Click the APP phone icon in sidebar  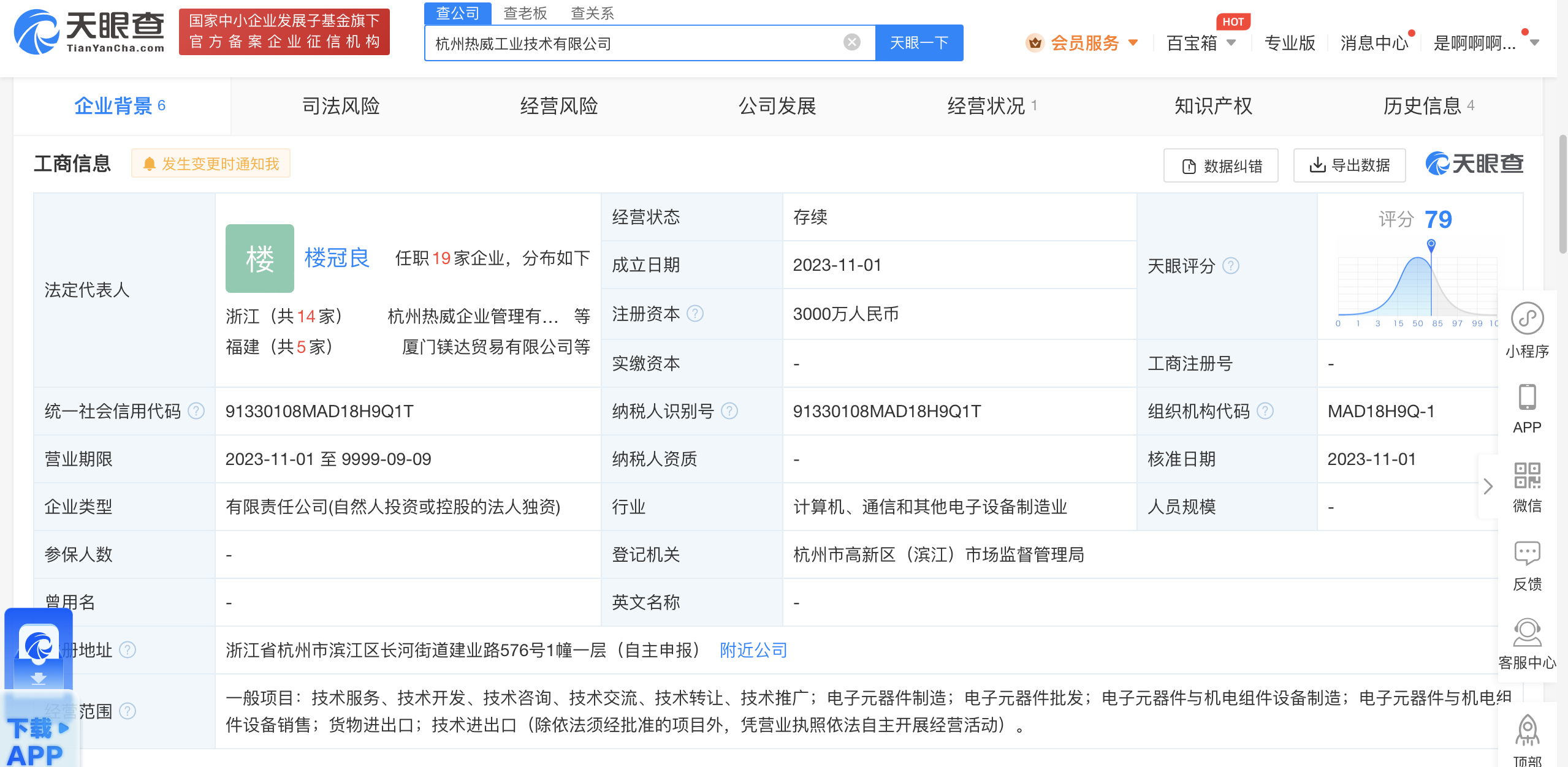(x=1526, y=398)
